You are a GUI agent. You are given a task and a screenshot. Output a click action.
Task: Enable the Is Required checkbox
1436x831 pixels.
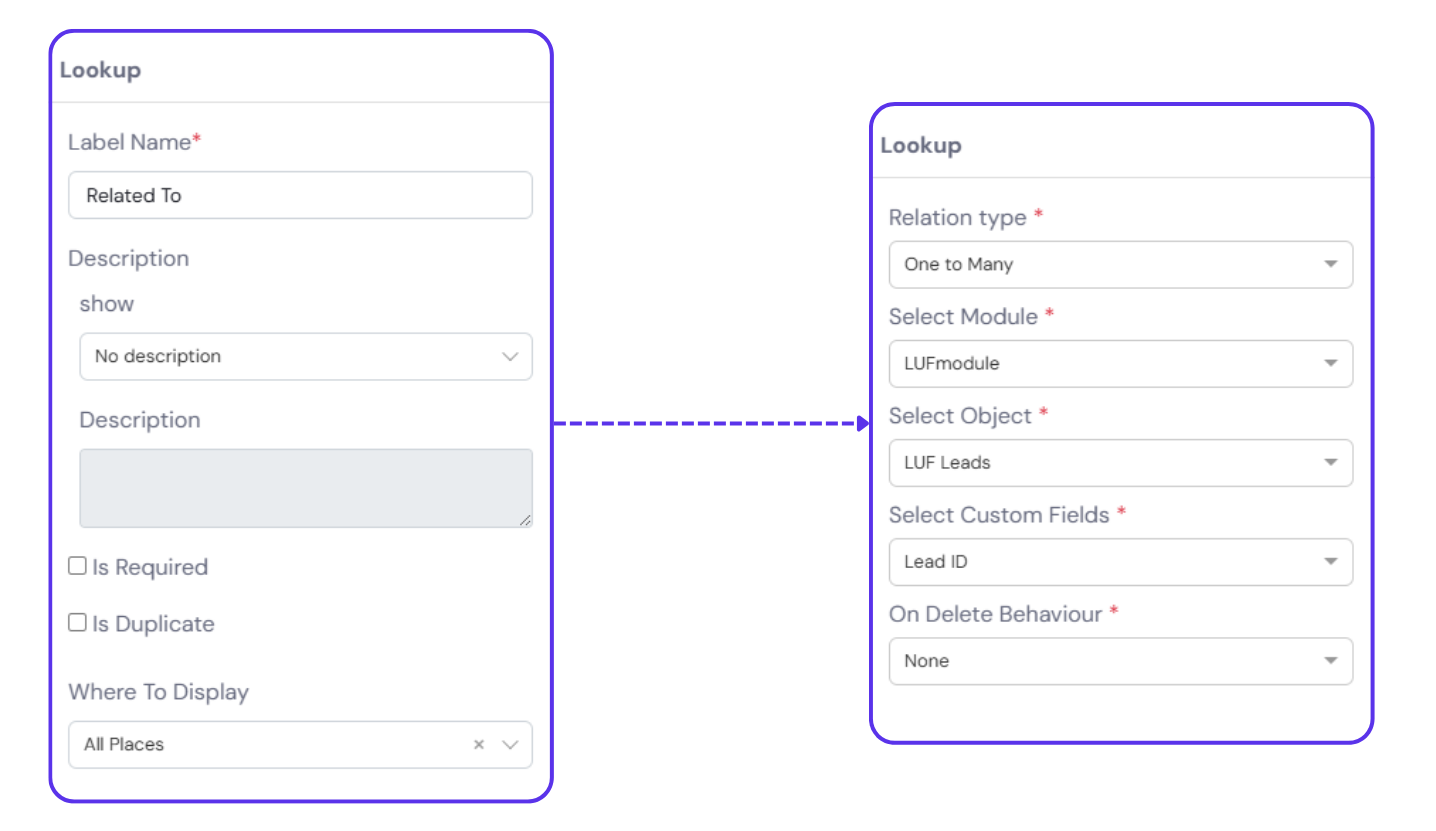pos(77,566)
